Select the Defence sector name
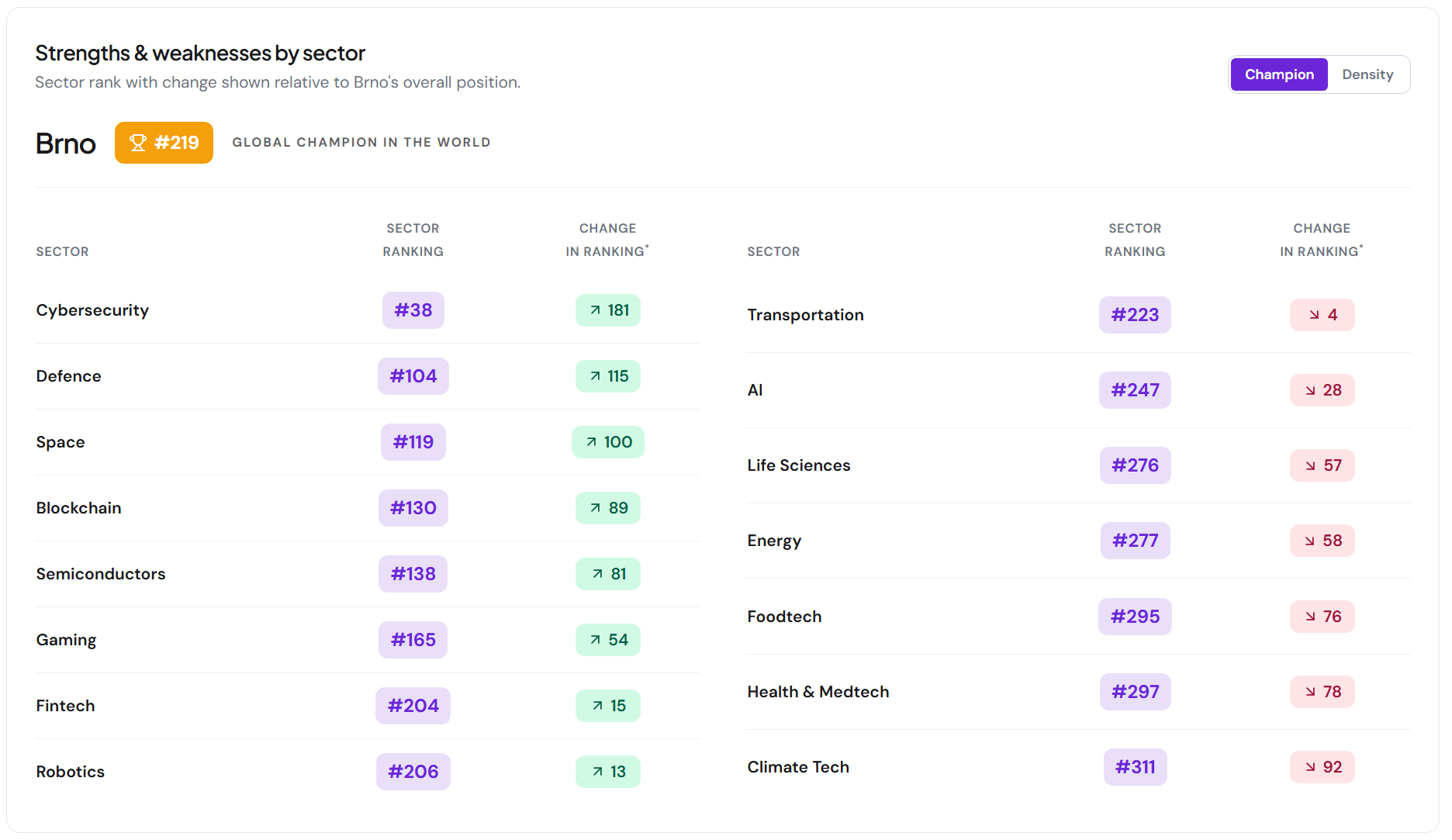Viewport: 1452px width, 840px height. (69, 376)
